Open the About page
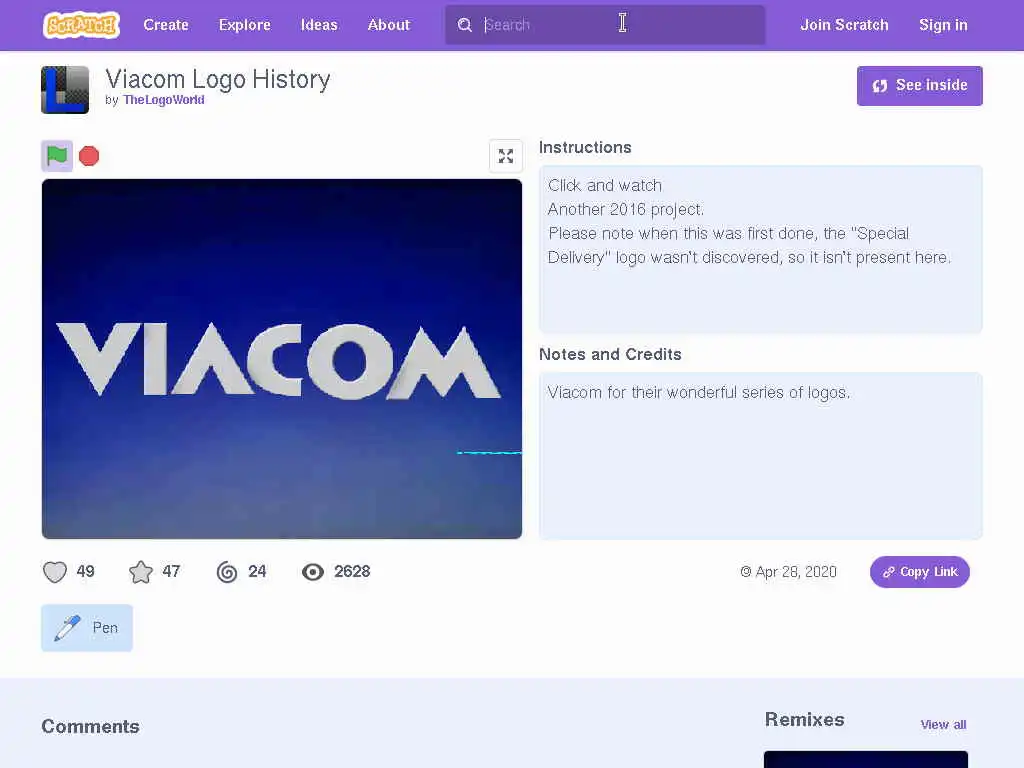Screen dimensions: 1024x768 [389, 25]
